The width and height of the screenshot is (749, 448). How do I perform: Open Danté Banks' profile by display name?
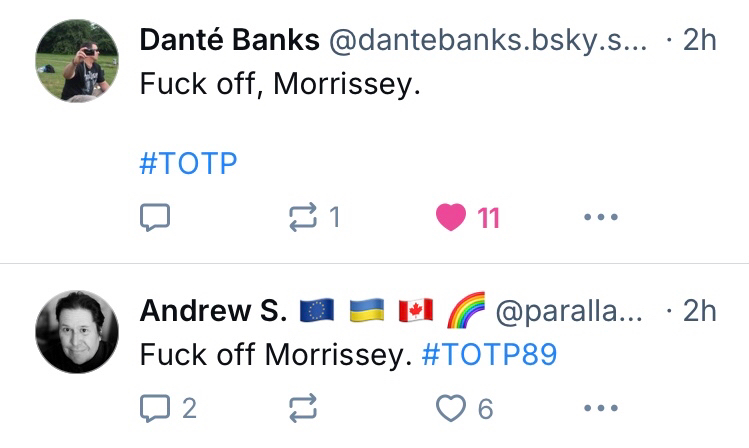click(x=230, y=39)
